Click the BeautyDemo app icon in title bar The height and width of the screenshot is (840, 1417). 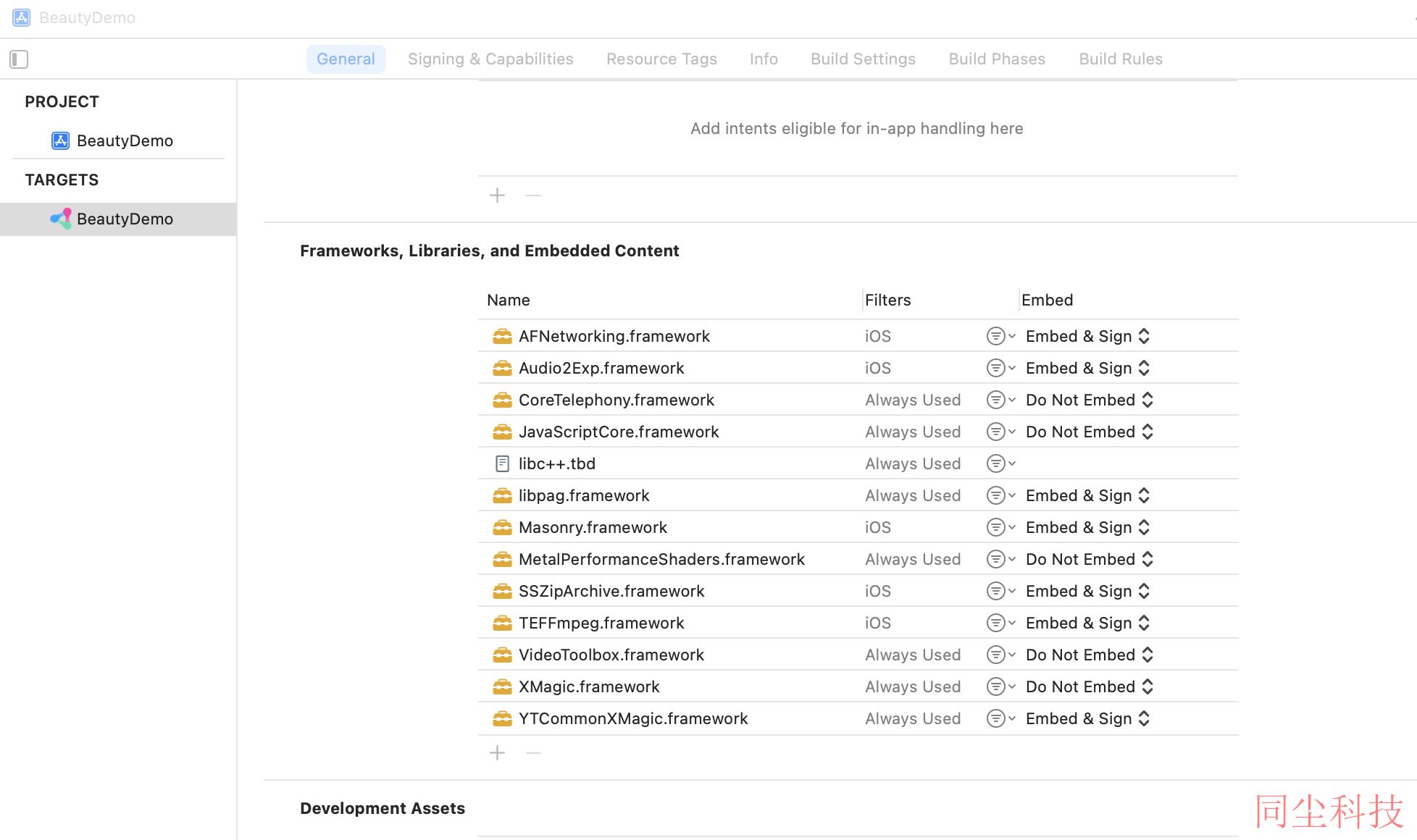(x=22, y=17)
